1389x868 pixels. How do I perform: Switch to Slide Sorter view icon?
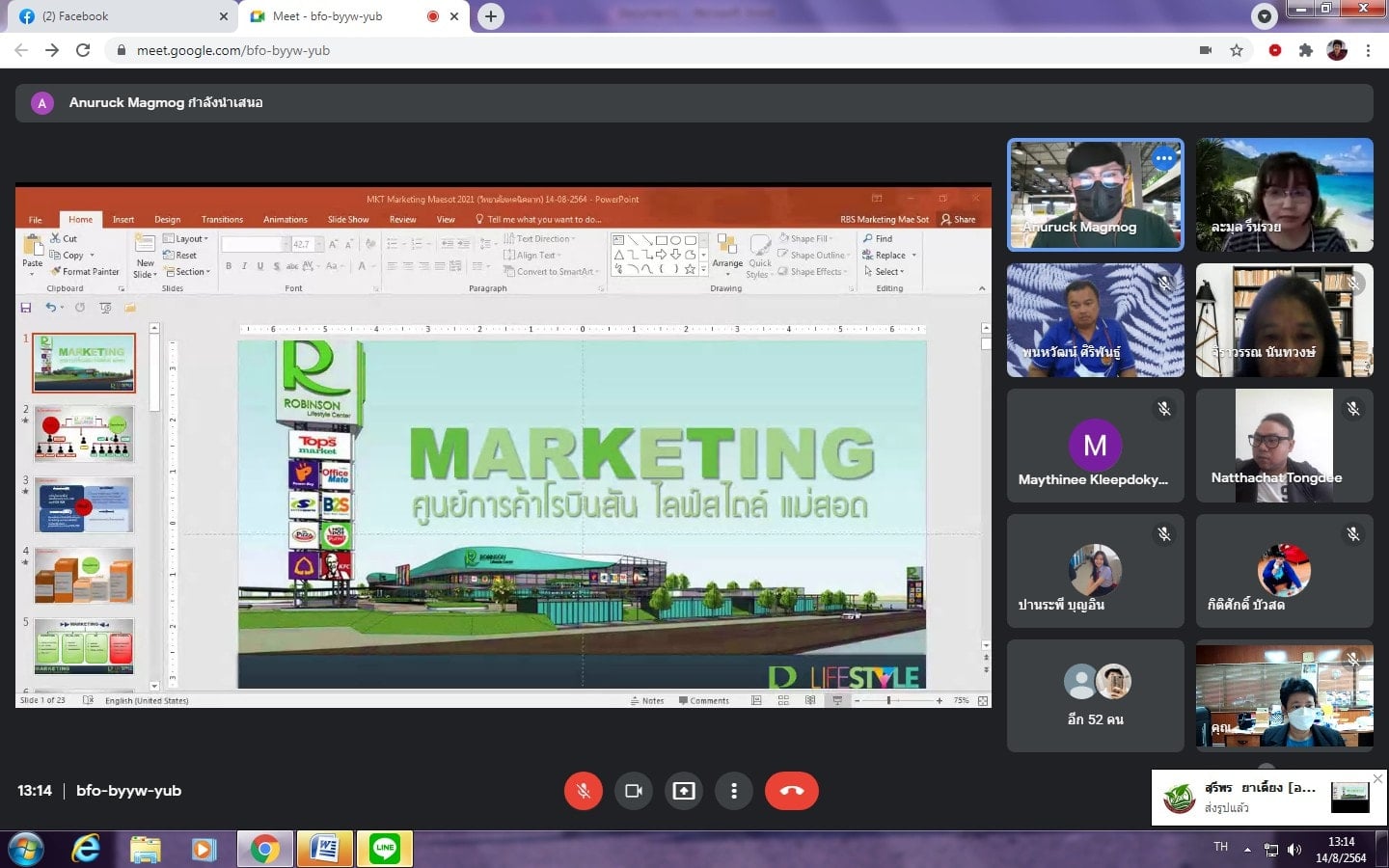(x=783, y=701)
